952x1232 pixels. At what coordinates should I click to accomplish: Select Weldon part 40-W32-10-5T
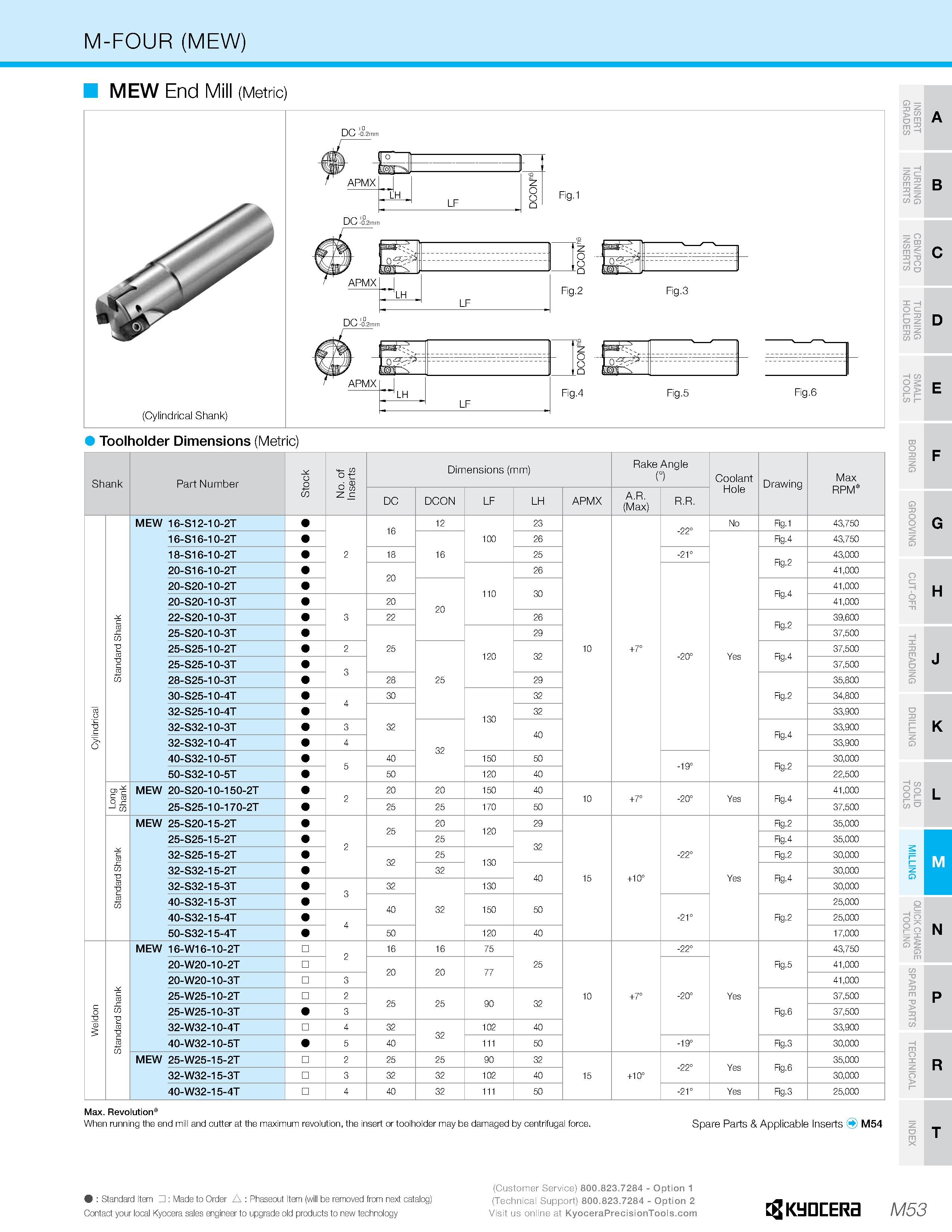point(203,1043)
